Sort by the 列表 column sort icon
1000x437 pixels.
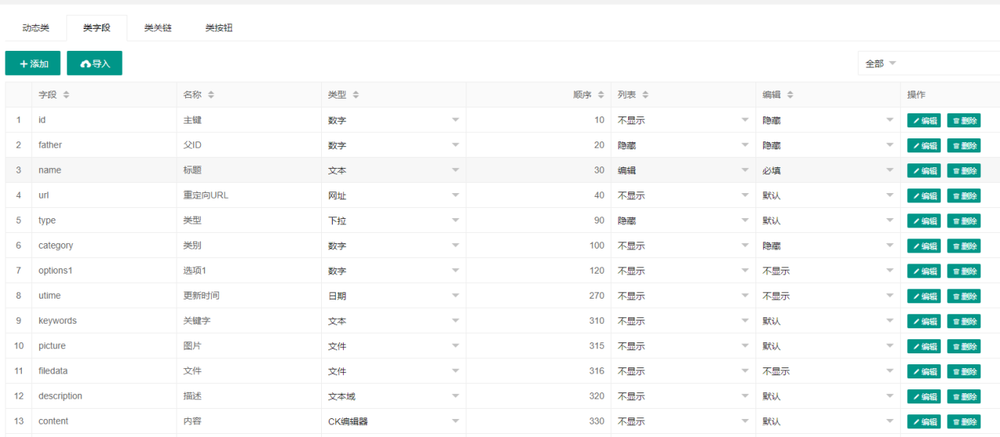(645, 95)
